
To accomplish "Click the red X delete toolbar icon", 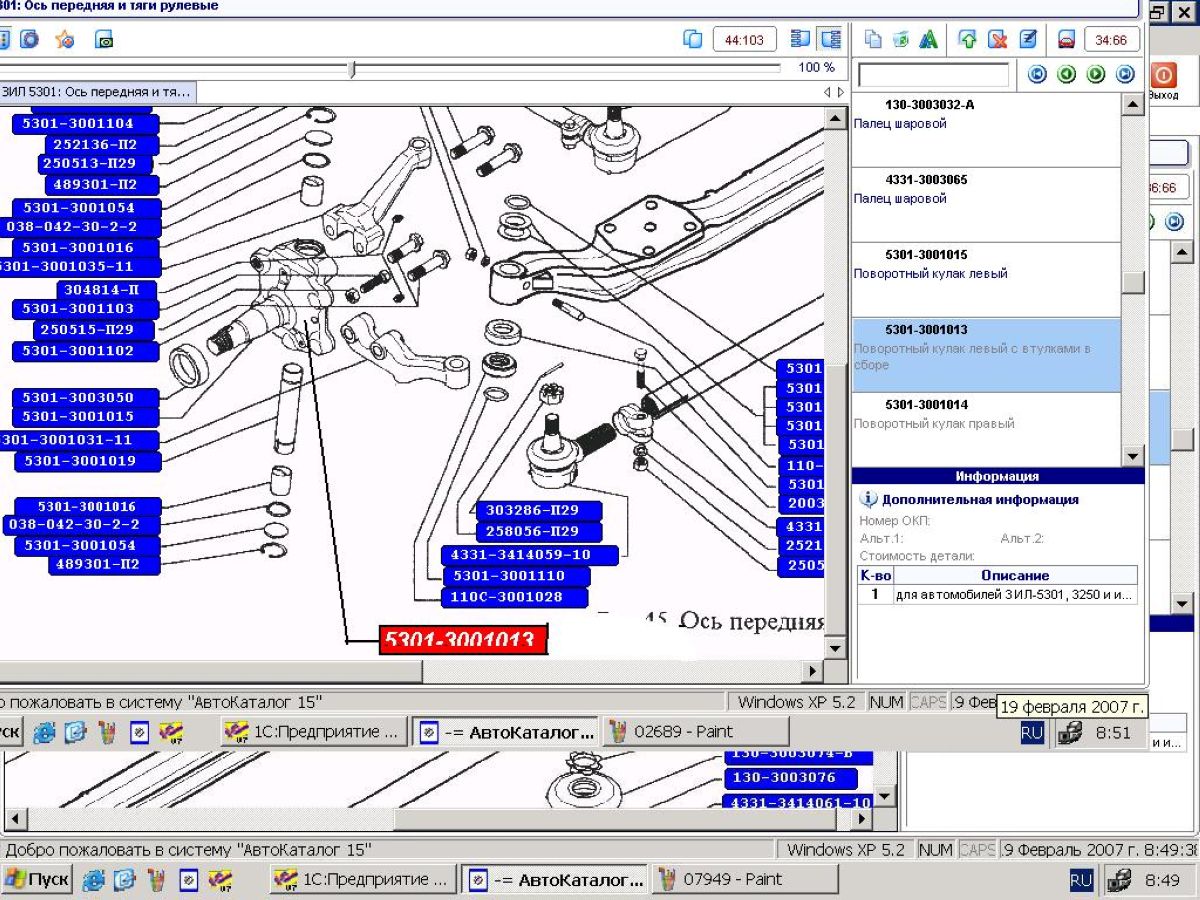I will click(x=997, y=40).
